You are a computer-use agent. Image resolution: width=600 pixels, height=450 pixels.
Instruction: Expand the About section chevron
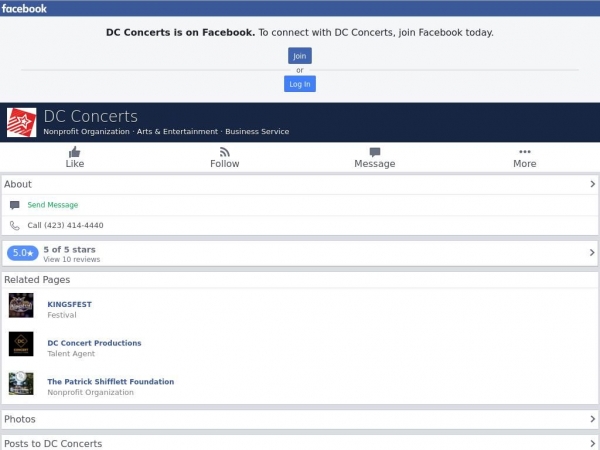pos(592,184)
